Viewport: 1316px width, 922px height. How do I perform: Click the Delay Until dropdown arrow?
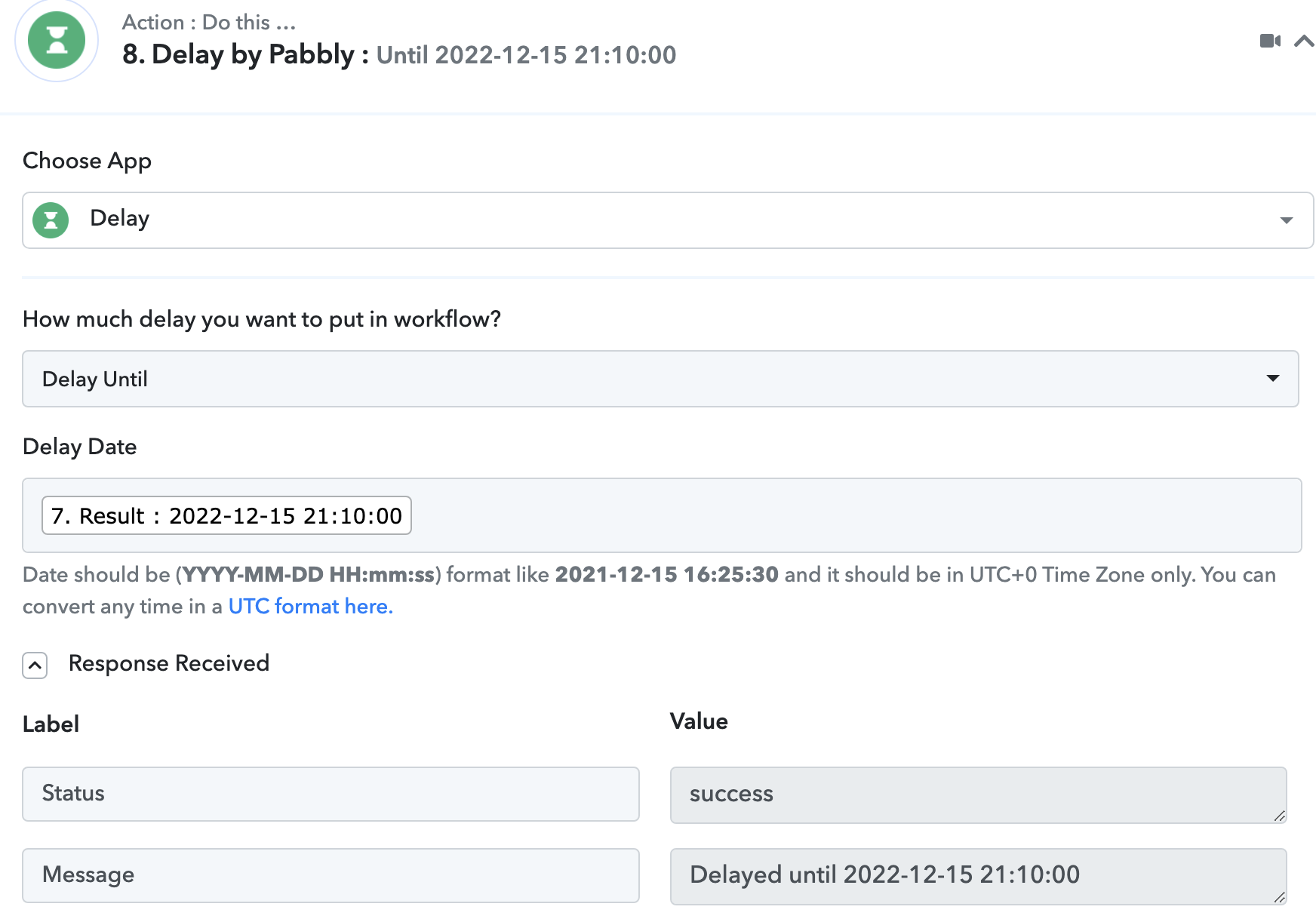pos(1273,378)
